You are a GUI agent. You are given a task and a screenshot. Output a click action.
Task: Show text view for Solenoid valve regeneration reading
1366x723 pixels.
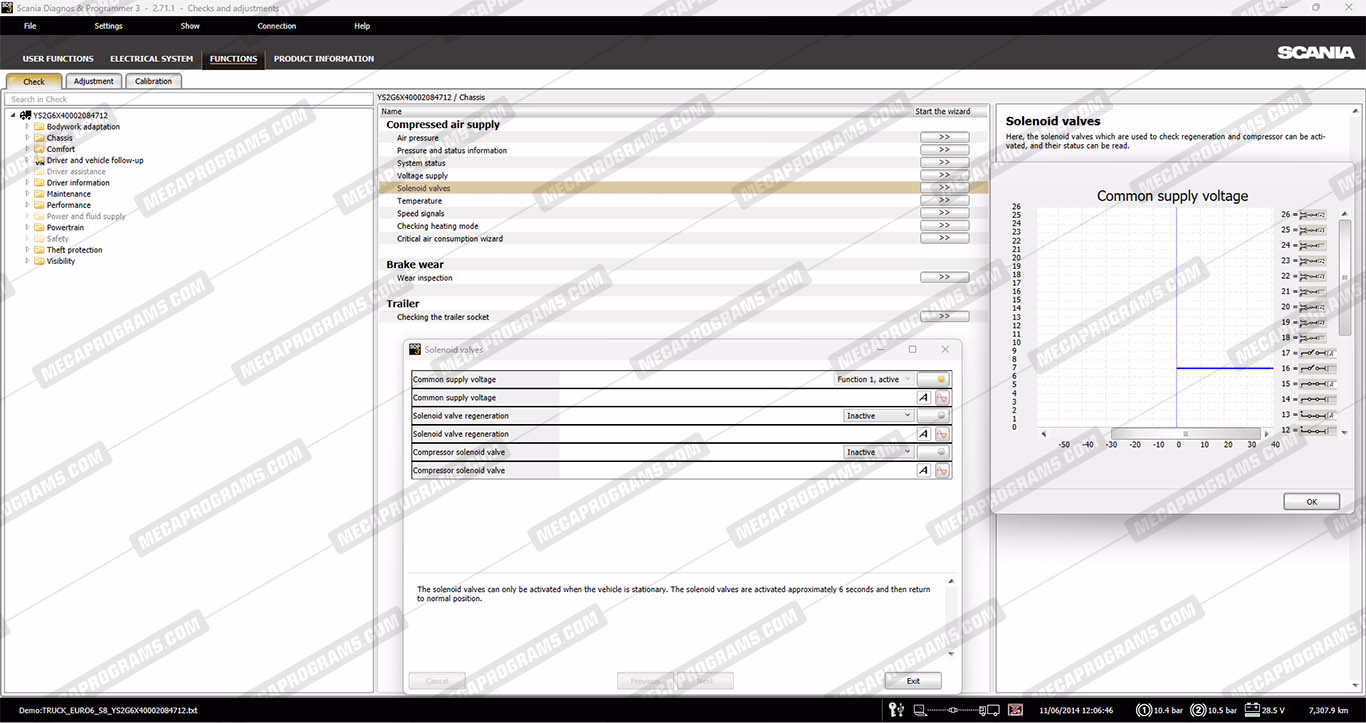point(924,434)
